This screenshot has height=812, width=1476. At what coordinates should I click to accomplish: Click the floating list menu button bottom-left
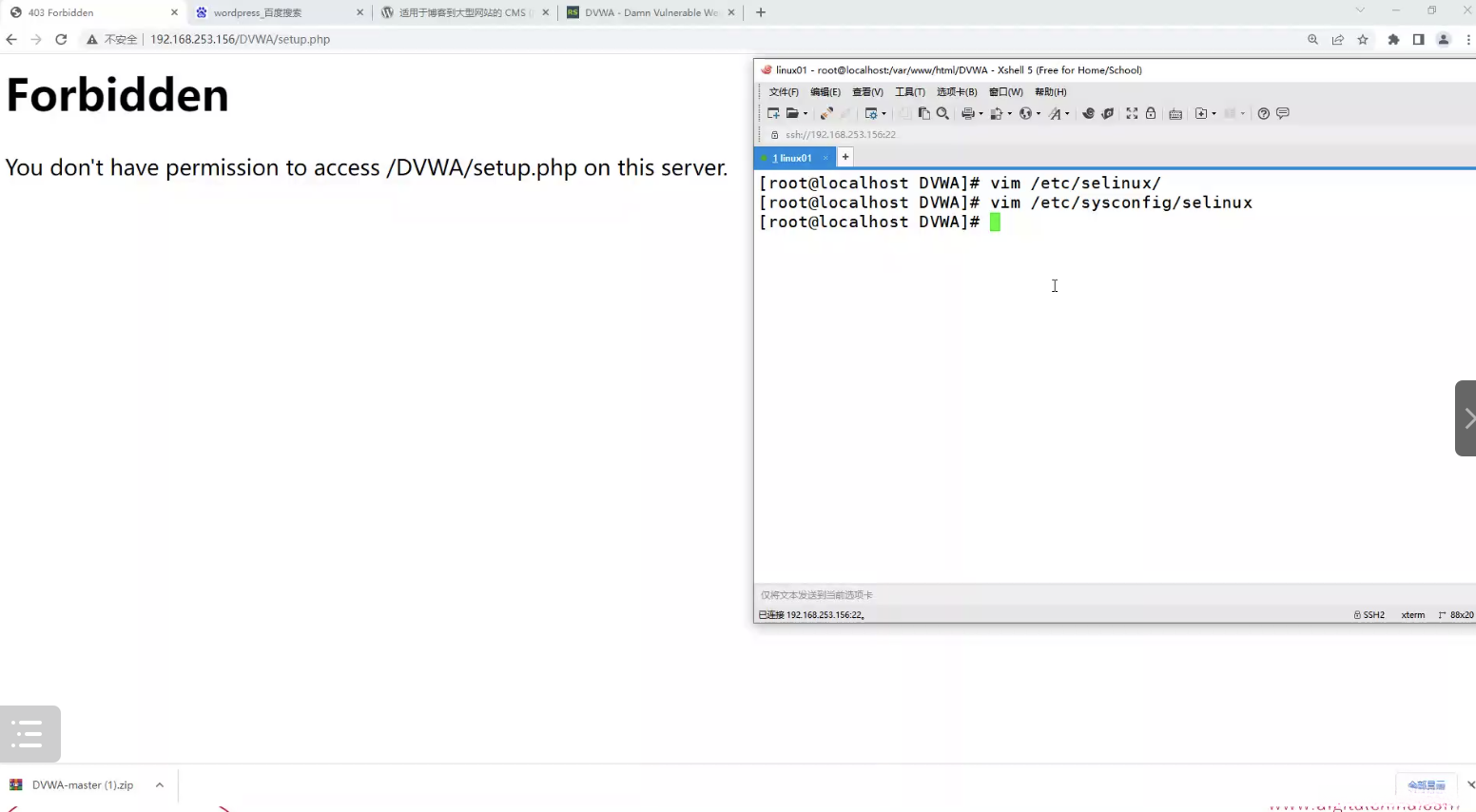(x=30, y=734)
